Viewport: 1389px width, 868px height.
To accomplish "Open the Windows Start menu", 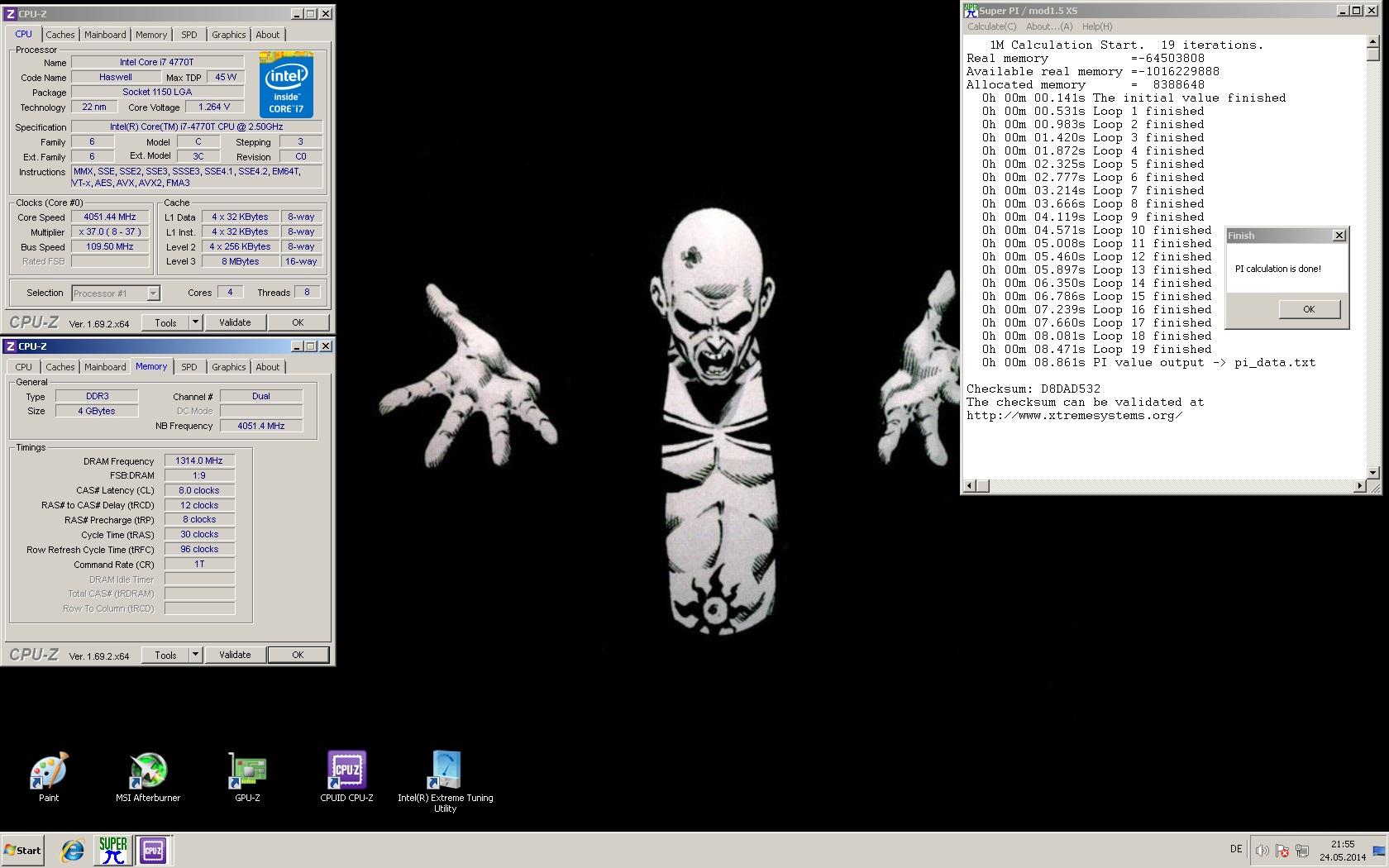I will coord(23,851).
